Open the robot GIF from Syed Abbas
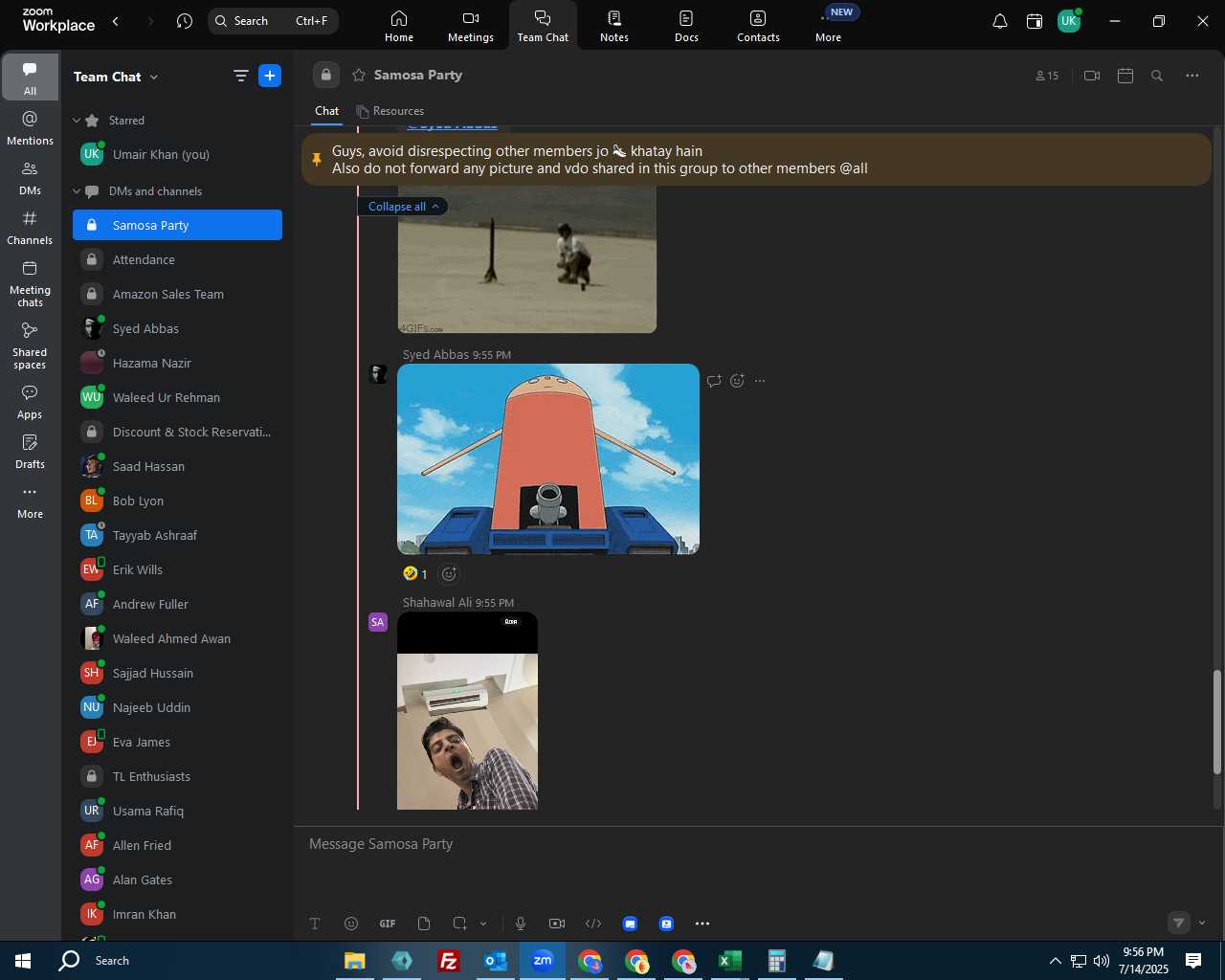 pos(548,459)
